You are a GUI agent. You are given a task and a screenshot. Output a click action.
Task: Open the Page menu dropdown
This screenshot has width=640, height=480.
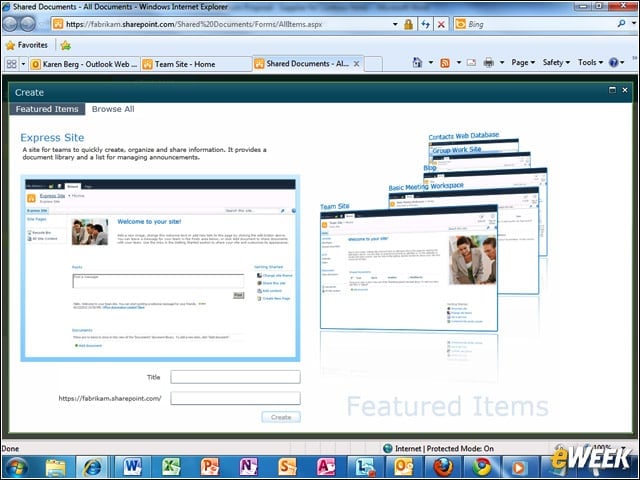[523, 62]
